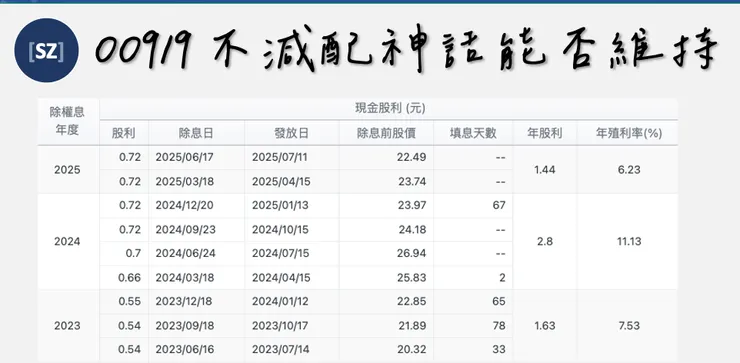Click the 除權息年度 column header
Screen dimensions: 740x363
[67, 121]
